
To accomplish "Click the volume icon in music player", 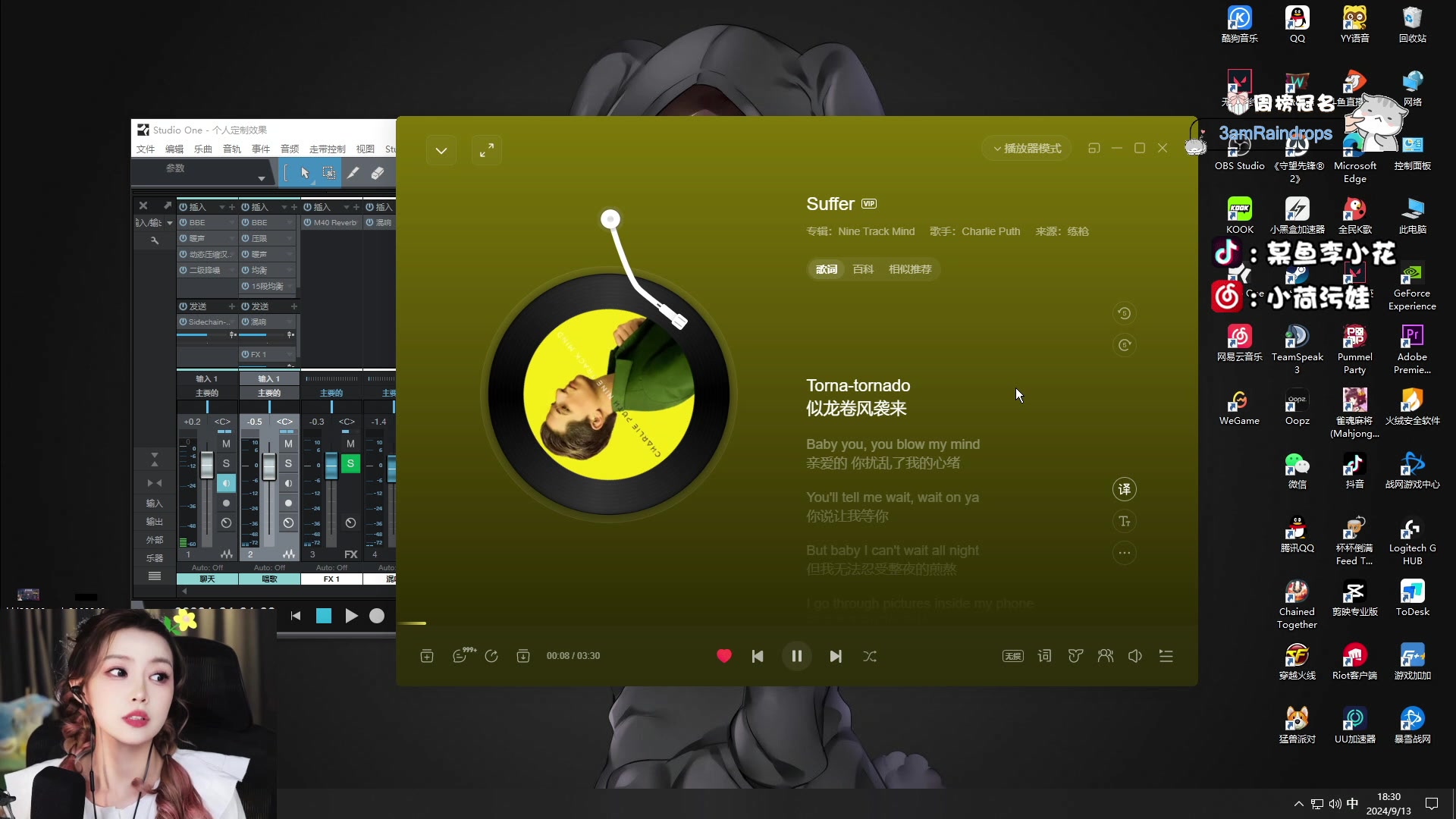I will click(1135, 656).
